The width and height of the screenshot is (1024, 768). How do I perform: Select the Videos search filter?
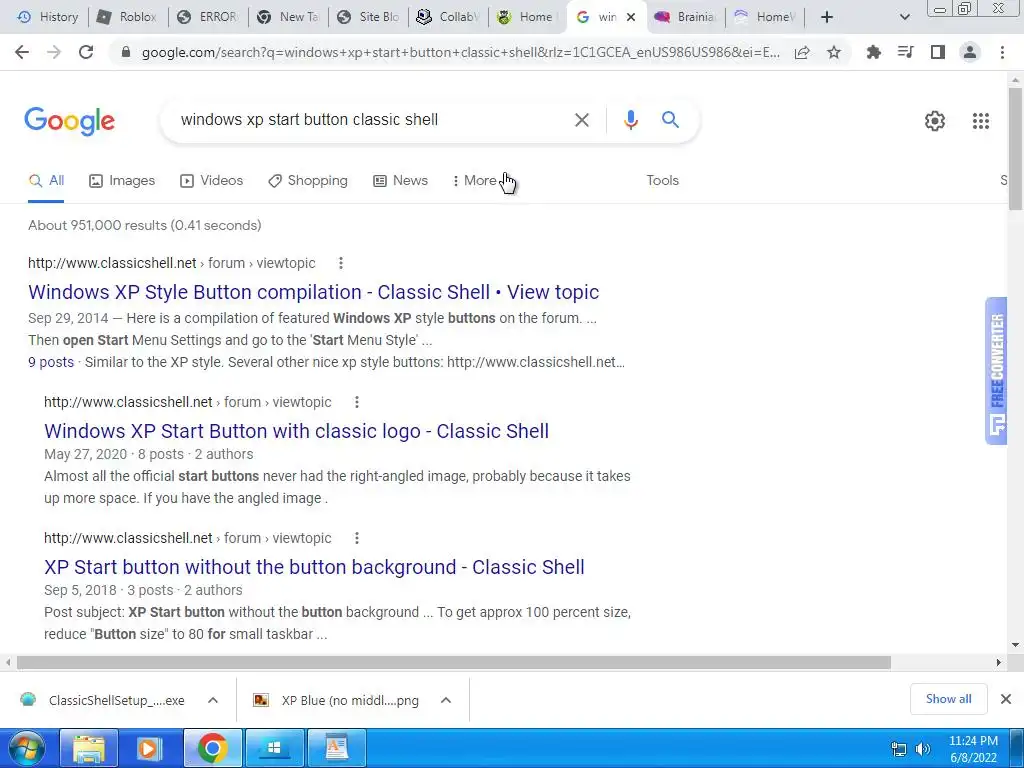coord(212,181)
